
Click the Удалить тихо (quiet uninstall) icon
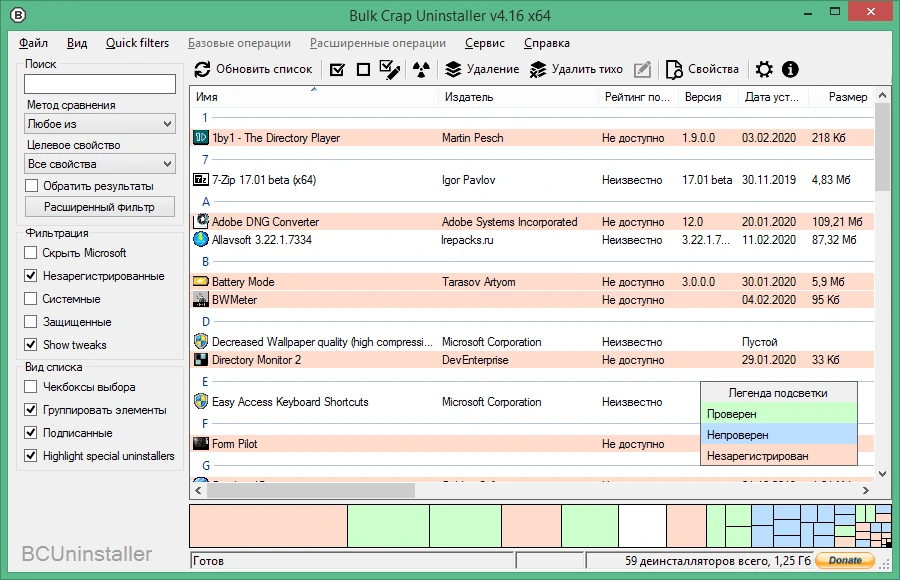(538, 69)
